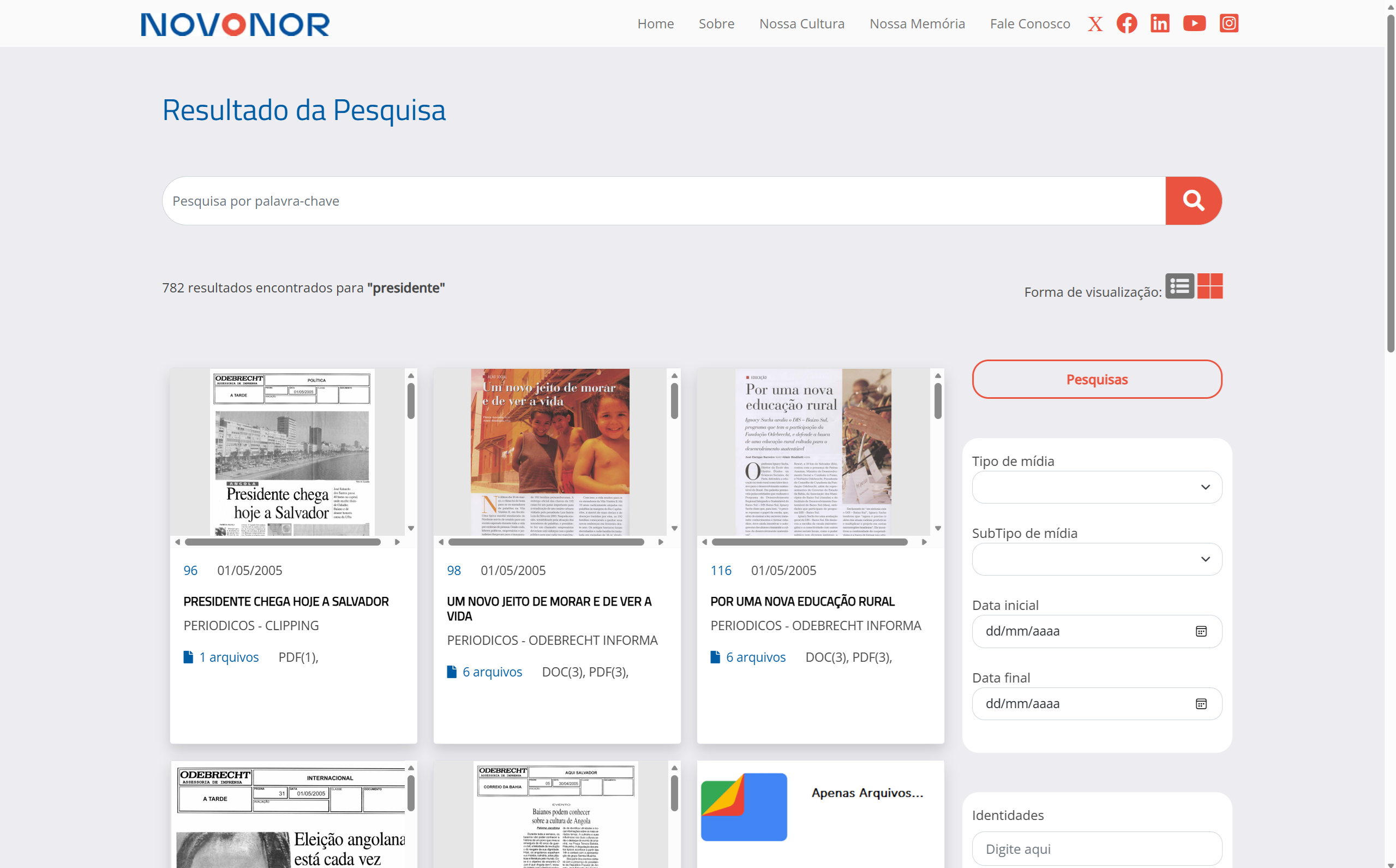The width and height of the screenshot is (1396, 868).
Task: Click the red magnifier search button
Action: click(x=1194, y=200)
